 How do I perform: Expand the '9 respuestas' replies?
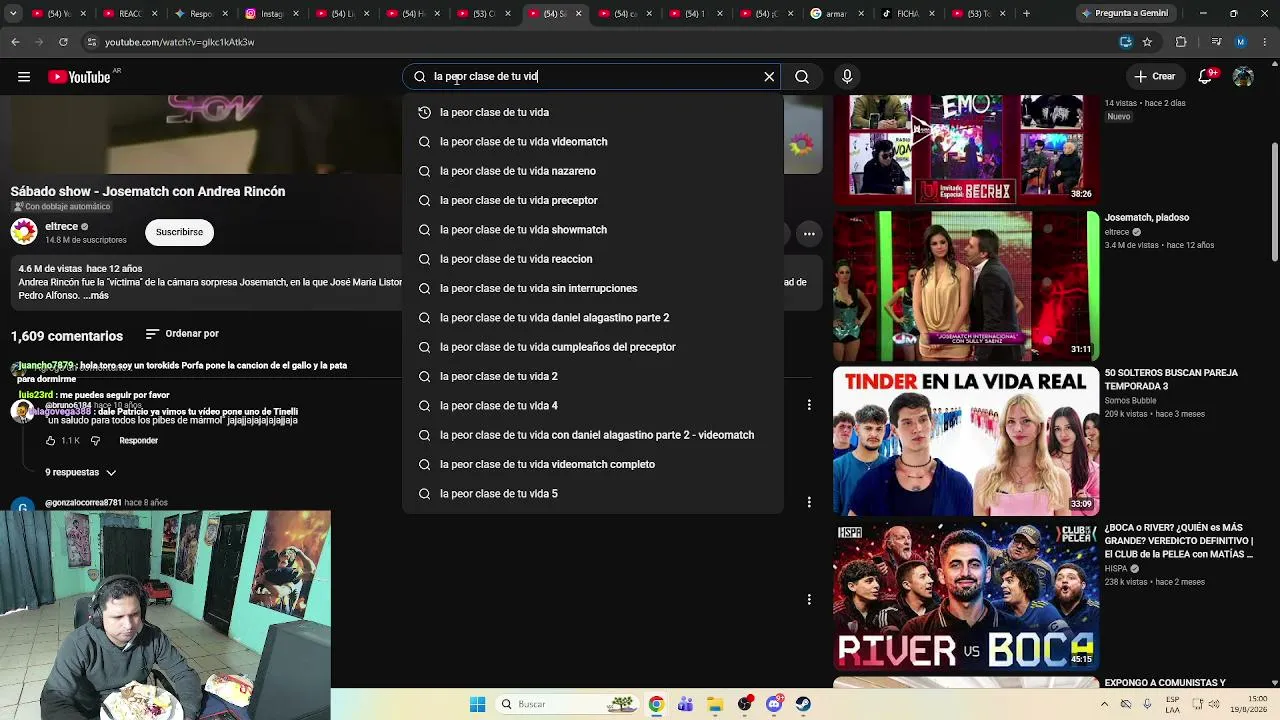coord(81,472)
